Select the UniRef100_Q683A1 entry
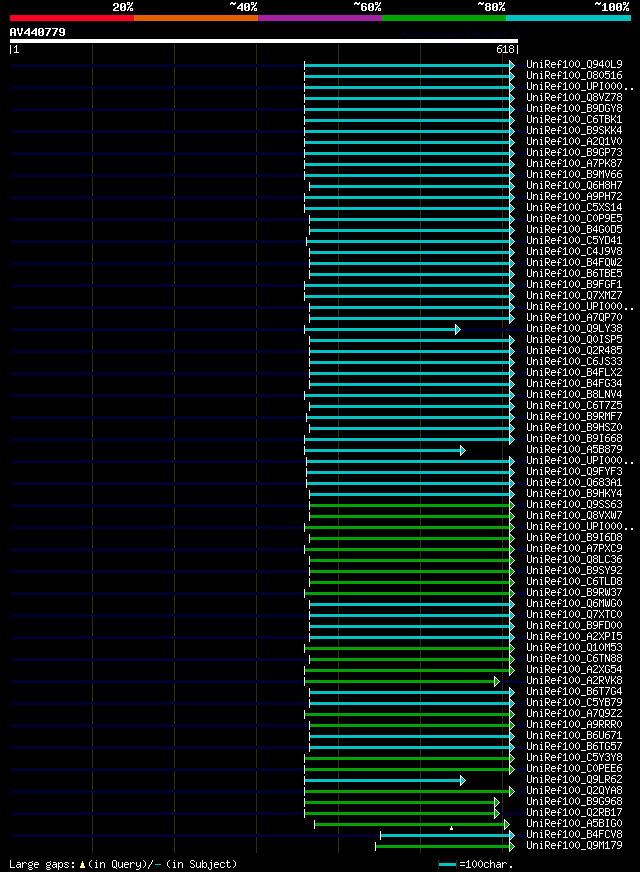 pyautogui.click(x=574, y=483)
